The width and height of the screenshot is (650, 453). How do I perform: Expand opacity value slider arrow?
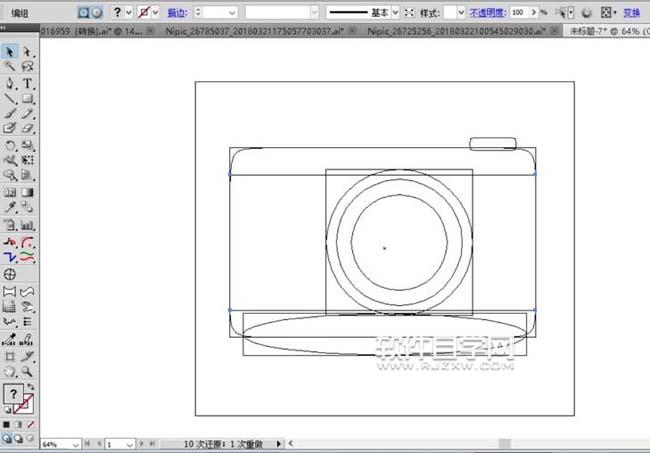534,13
